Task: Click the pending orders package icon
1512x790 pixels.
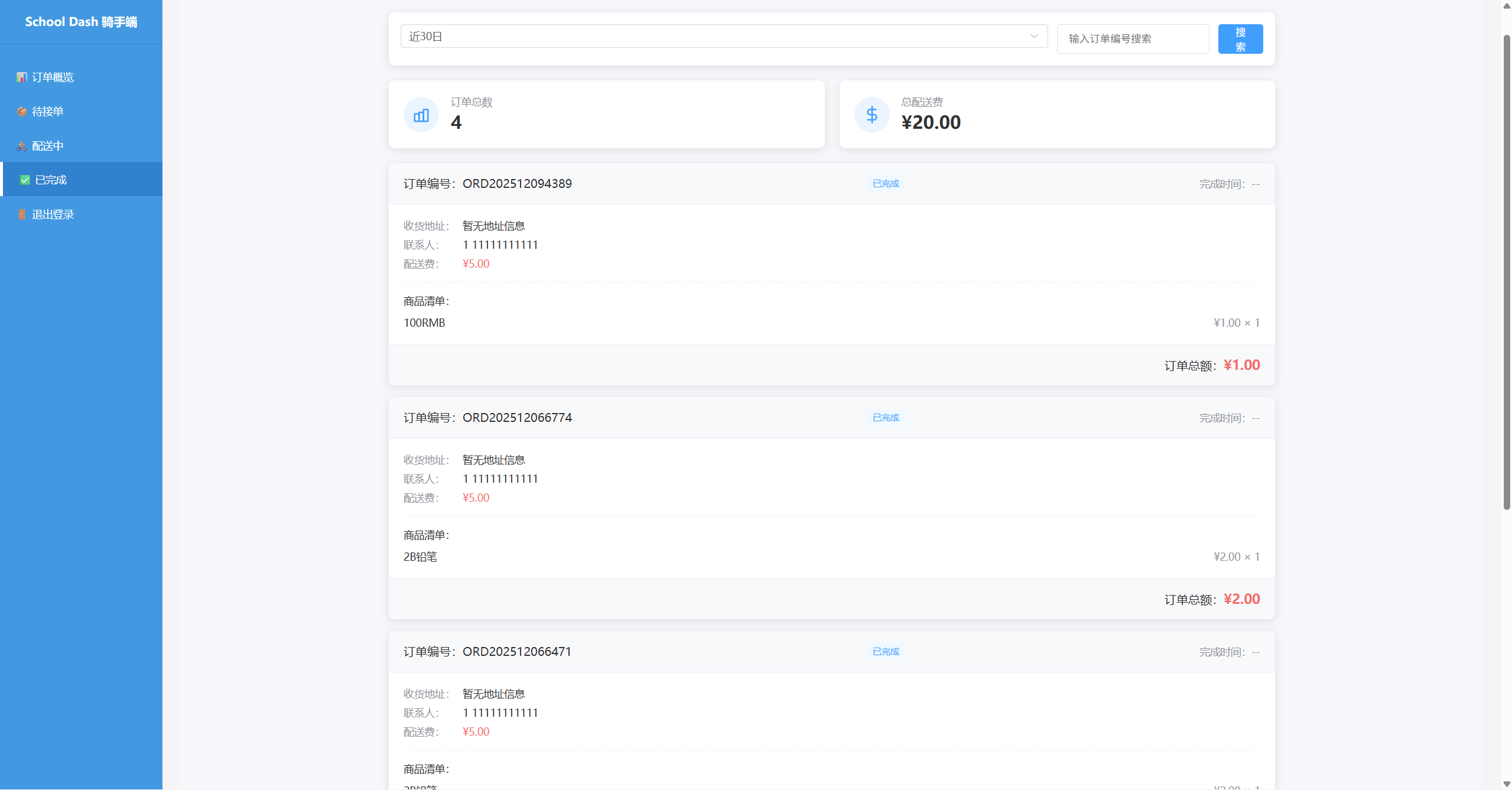Action: 22,112
